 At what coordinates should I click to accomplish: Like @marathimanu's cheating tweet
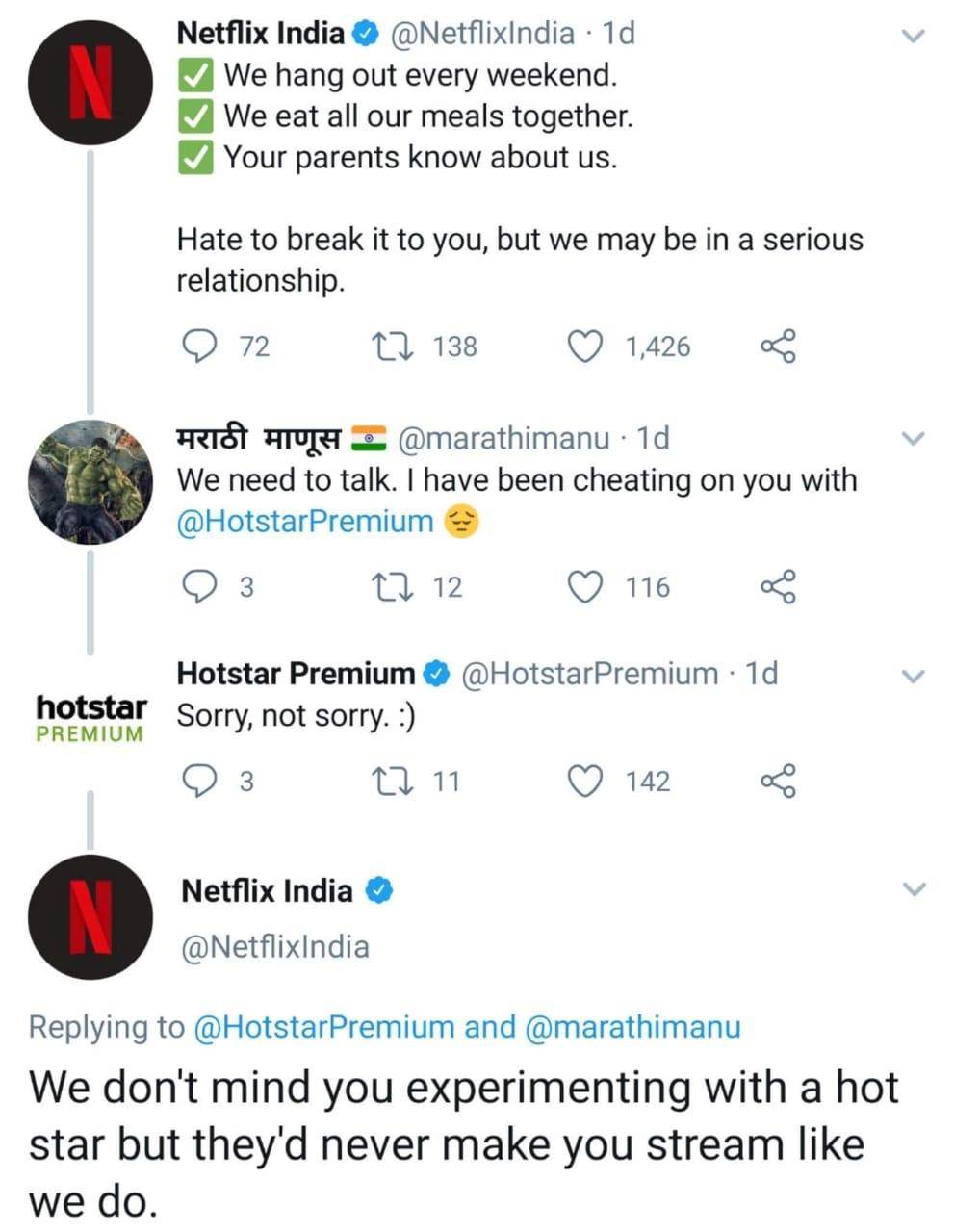click(x=585, y=586)
